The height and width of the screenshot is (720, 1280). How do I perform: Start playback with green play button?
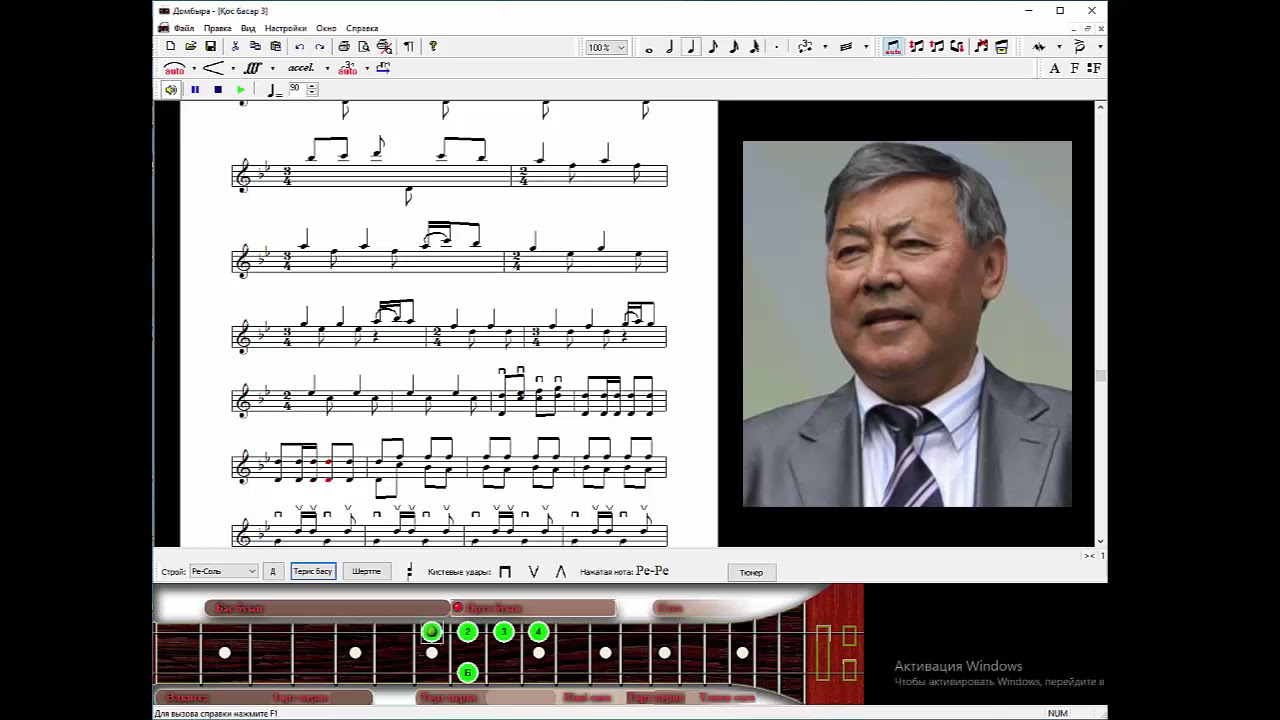[241, 90]
